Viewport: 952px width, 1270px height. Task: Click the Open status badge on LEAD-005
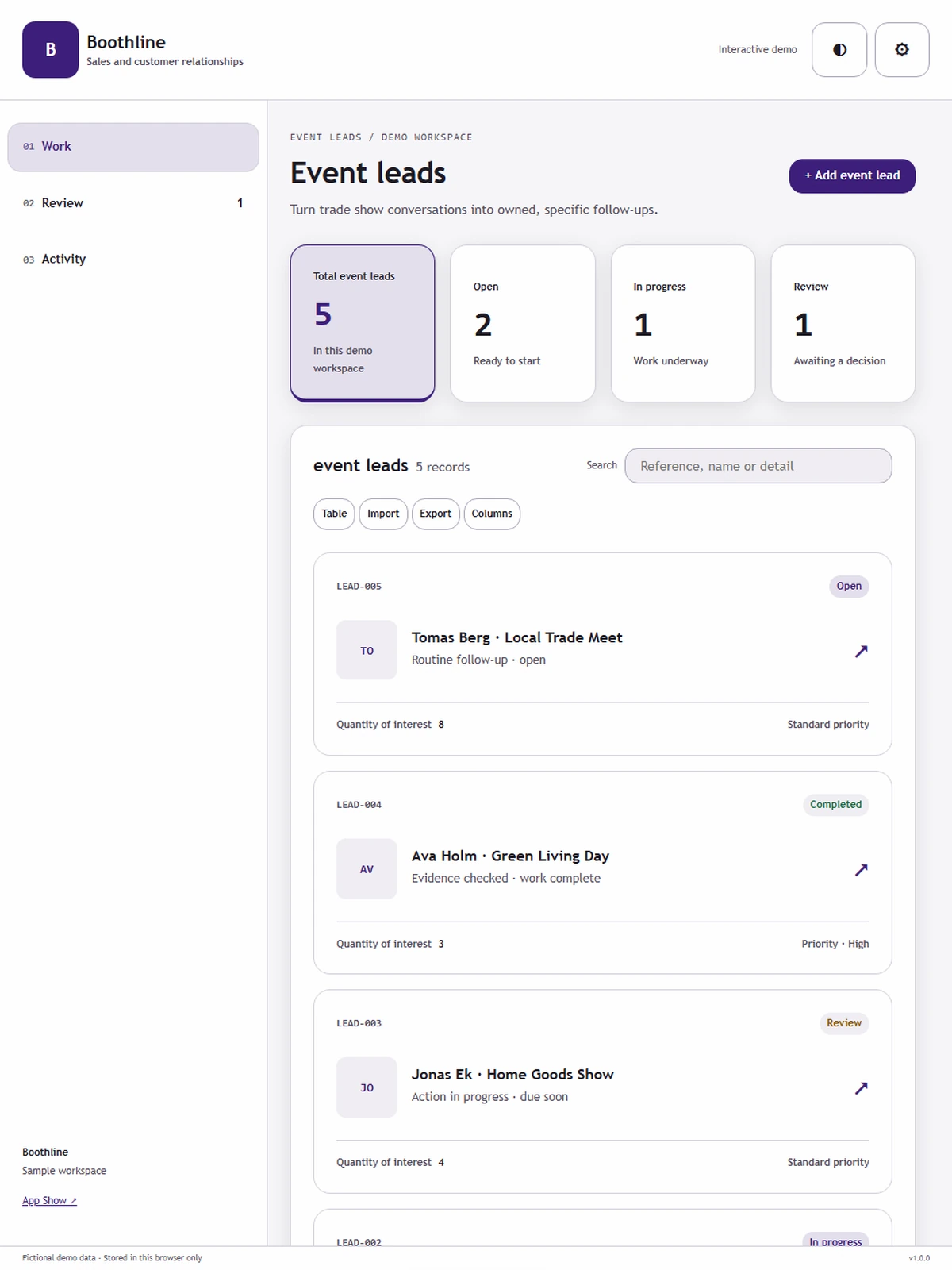coord(849,587)
